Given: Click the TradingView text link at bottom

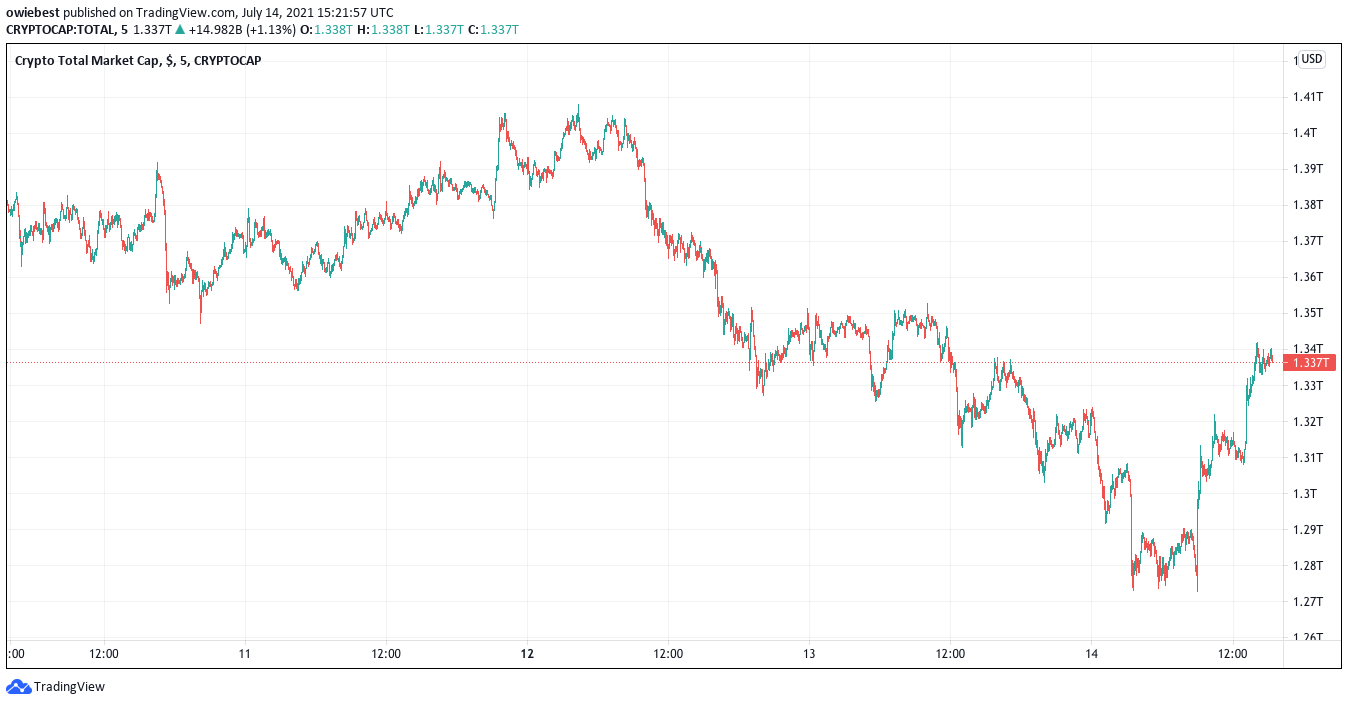Looking at the screenshot, I should pos(69,687).
